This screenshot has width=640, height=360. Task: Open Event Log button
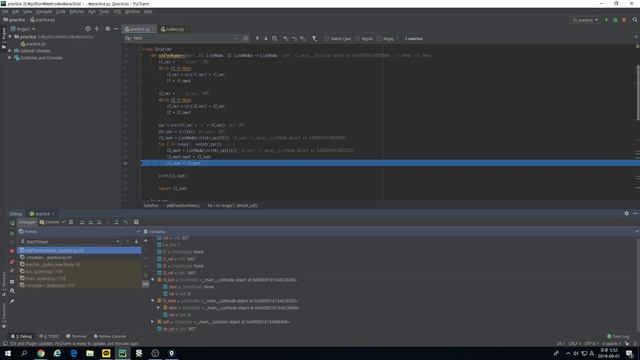(x=619, y=336)
